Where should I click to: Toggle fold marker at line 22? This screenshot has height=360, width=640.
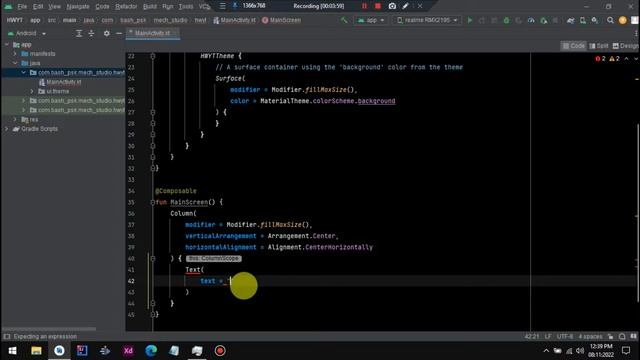(153, 56)
